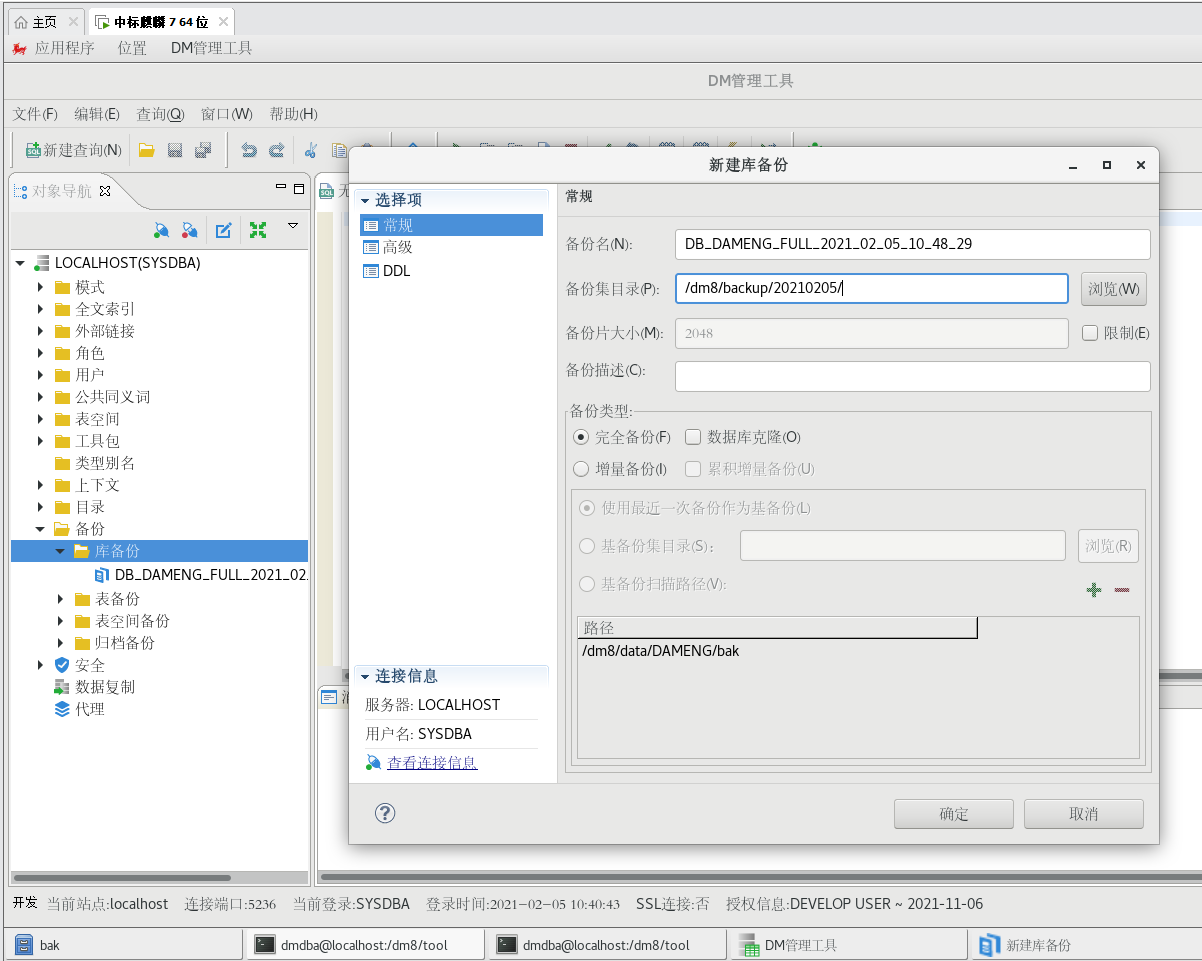Select the 高级 option page
Image resolution: width=1202 pixels, height=961 pixels.
pos(398,247)
